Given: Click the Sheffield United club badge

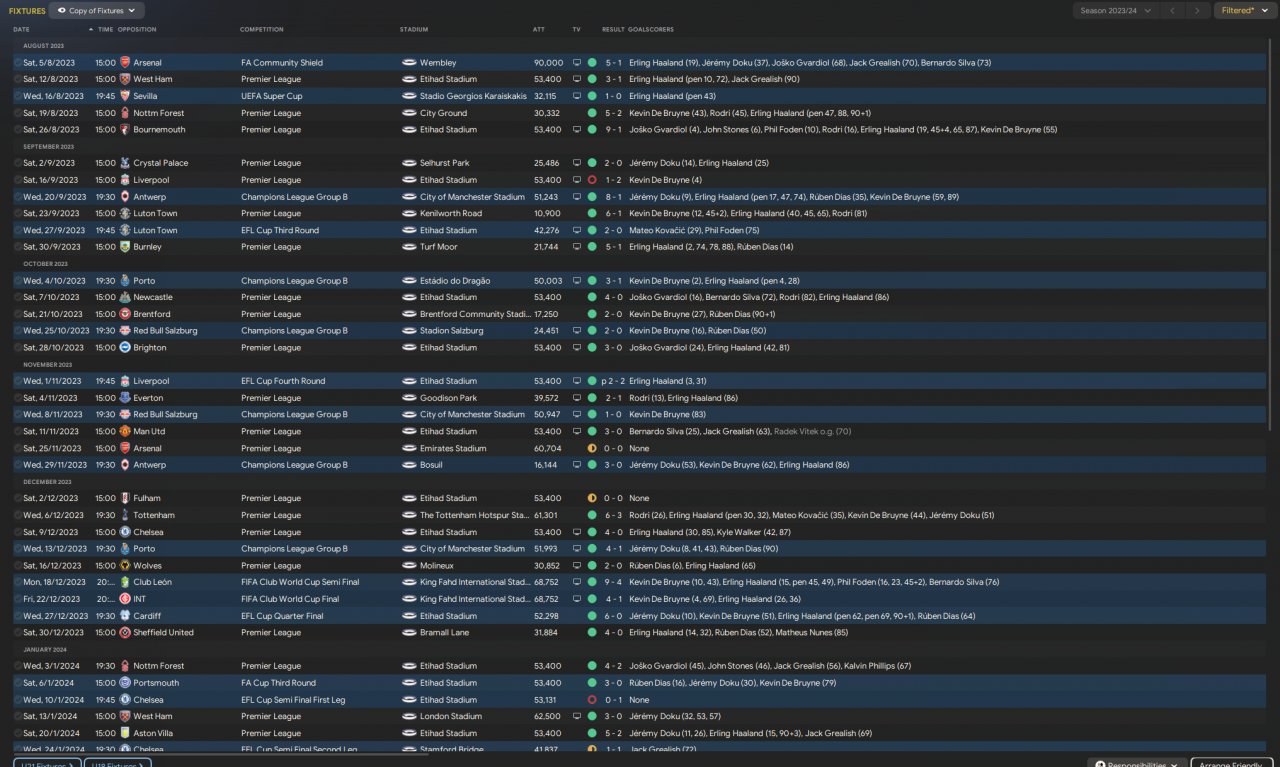Looking at the screenshot, I should (x=125, y=632).
